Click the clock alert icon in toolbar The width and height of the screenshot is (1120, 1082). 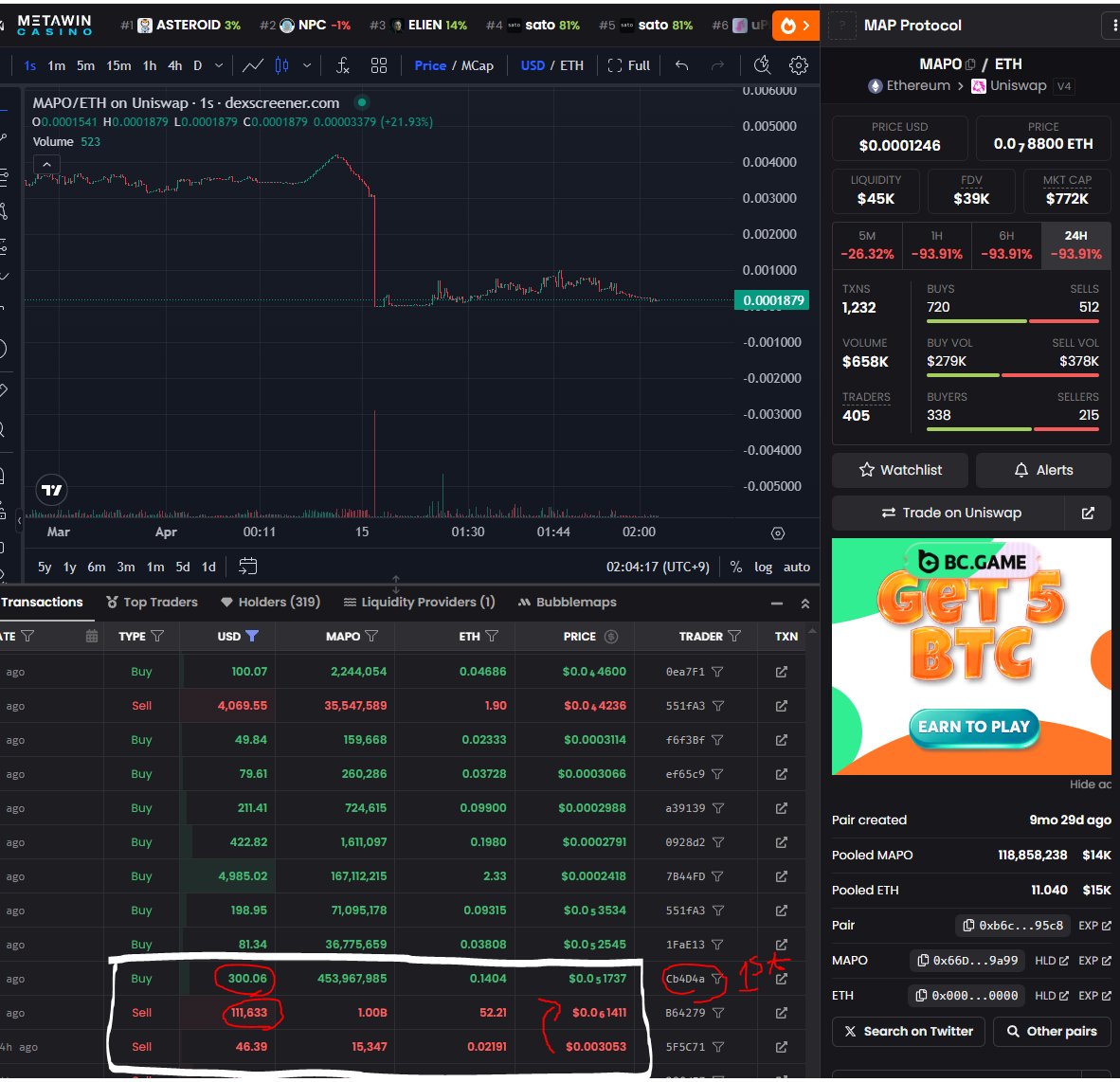coord(762,65)
